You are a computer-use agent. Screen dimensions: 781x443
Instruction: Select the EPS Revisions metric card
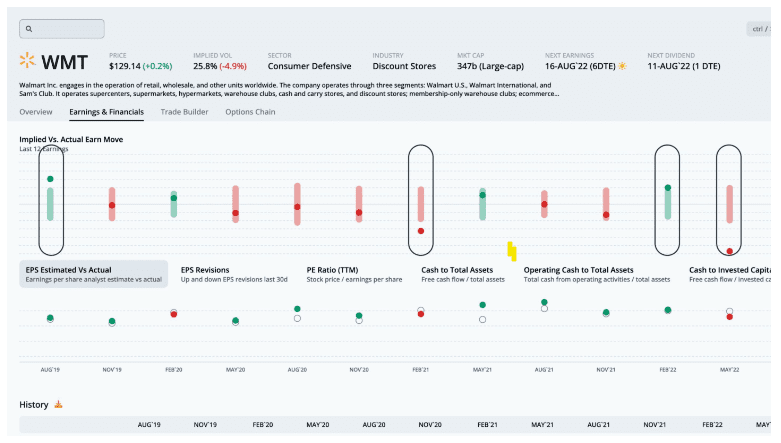(x=234, y=274)
